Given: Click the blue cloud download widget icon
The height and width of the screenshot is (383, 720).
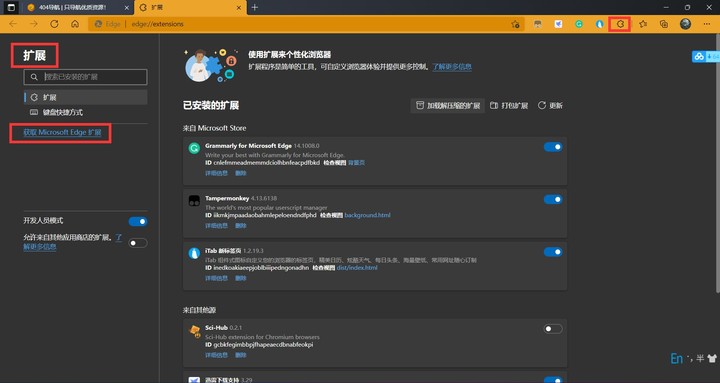Looking at the screenshot, I should point(699,56).
